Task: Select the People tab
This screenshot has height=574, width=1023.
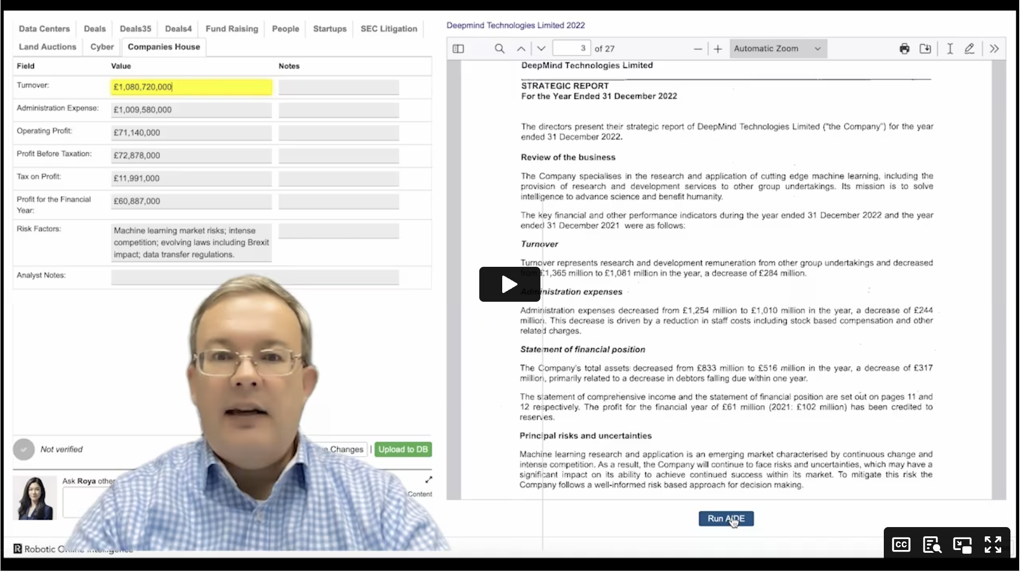Action: pyautogui.click(x=286, y=29)
